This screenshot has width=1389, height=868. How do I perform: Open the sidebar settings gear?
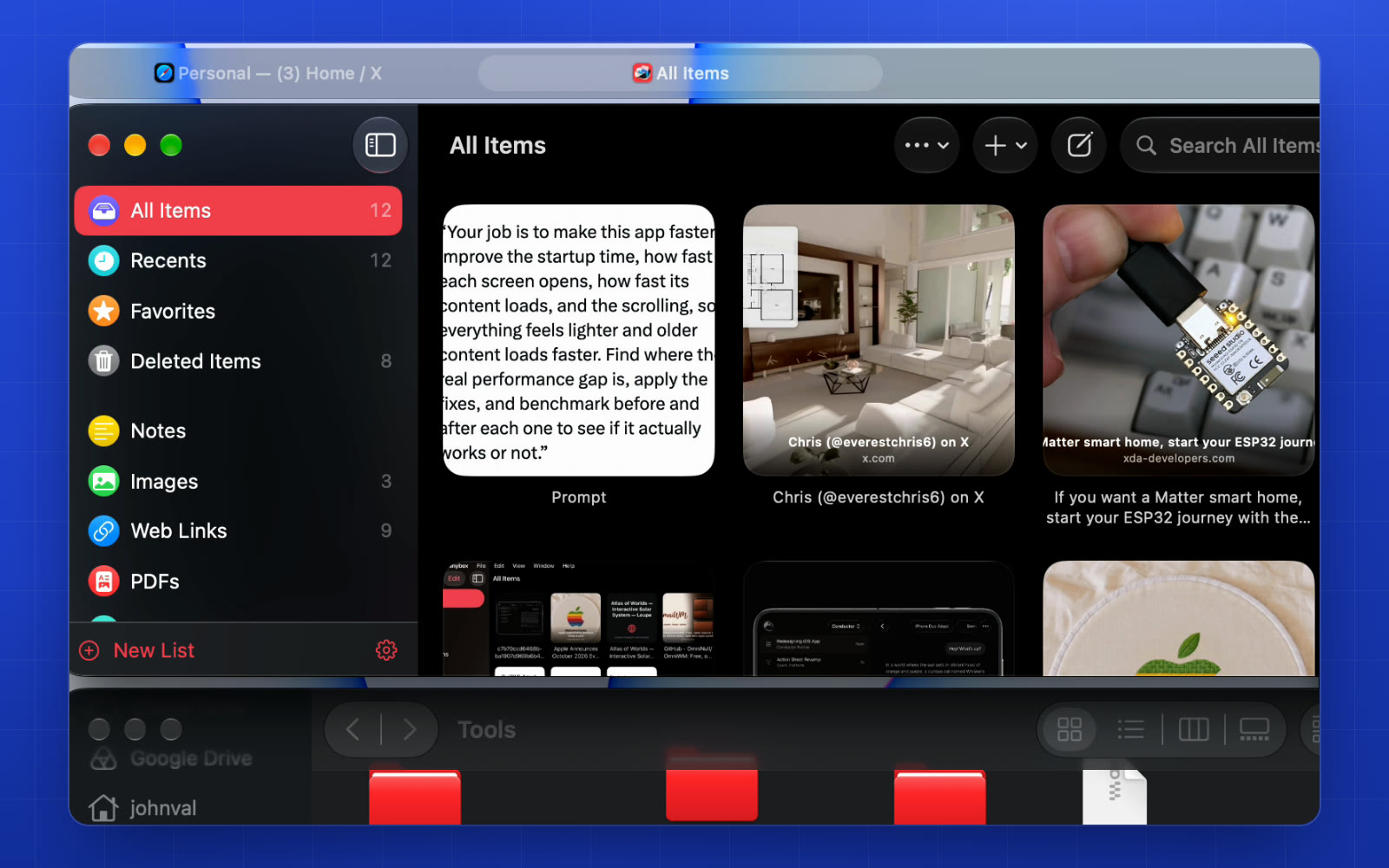(x=386, y=650)
